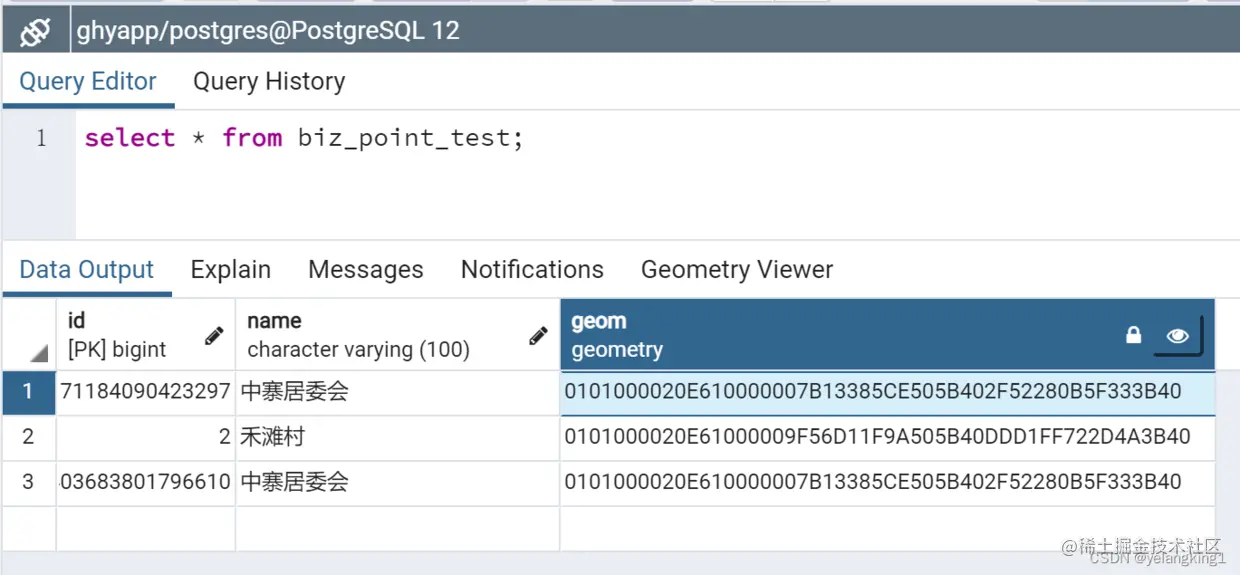Open geometry viewer with the eye button
The image size is (1240, 575).
tap(1177, 336)
